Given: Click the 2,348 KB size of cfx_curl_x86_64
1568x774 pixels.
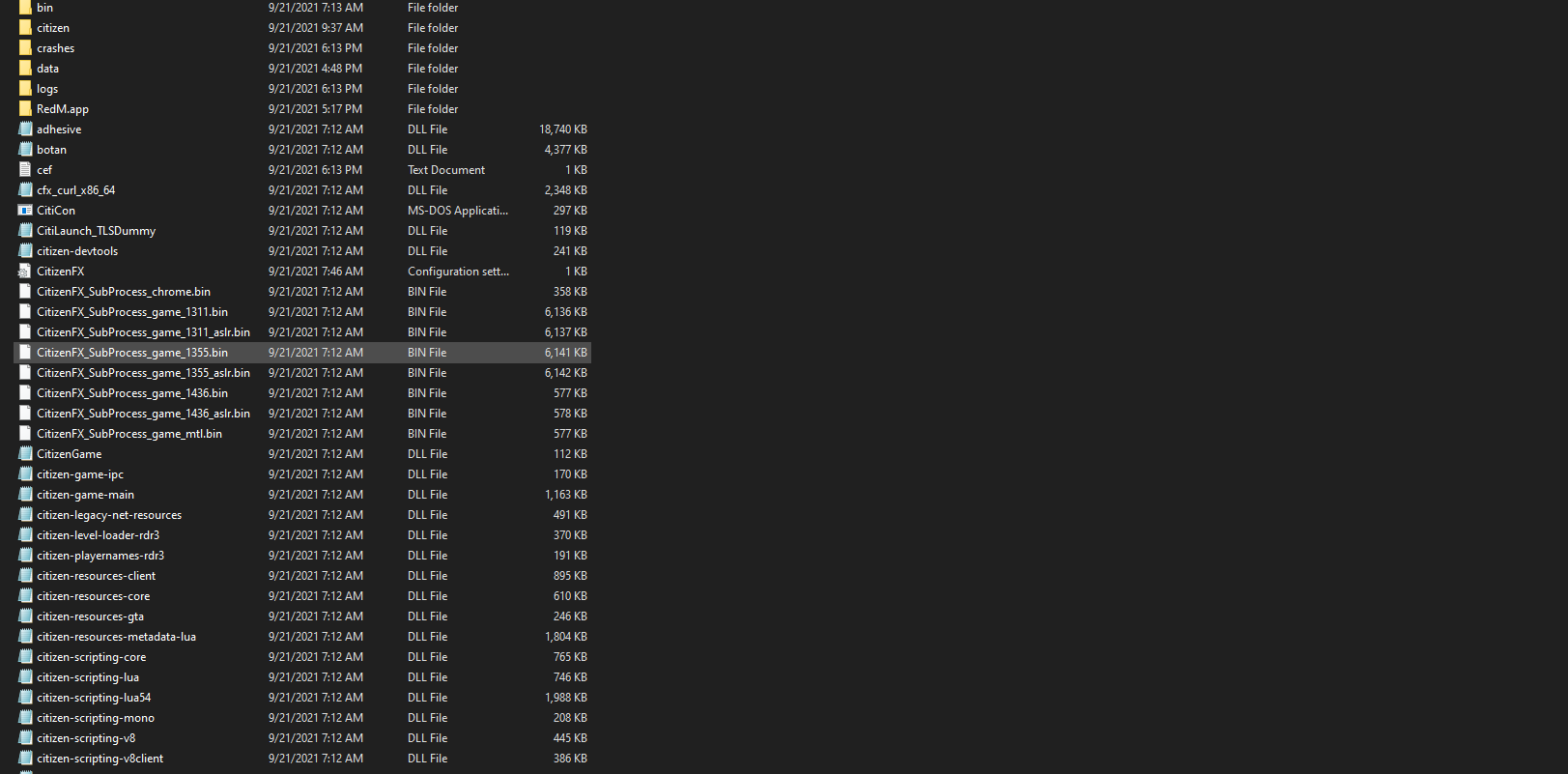Looking at the screenshot, I should coord(565,189).
